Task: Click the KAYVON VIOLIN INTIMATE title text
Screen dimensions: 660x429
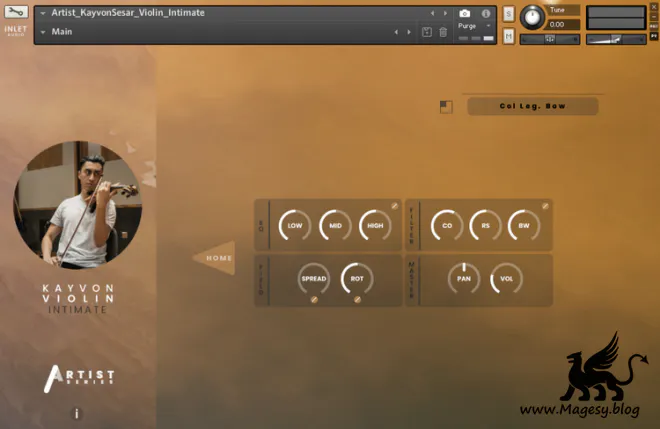Action: [x=78, y=299]
